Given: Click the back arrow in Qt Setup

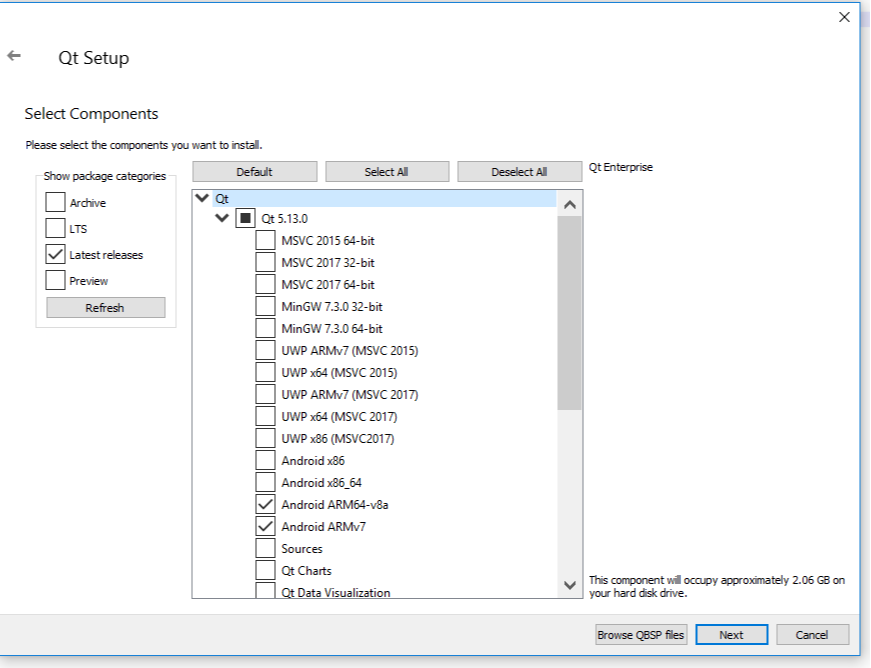Looking at the screenshot, I should pos(14,56).
